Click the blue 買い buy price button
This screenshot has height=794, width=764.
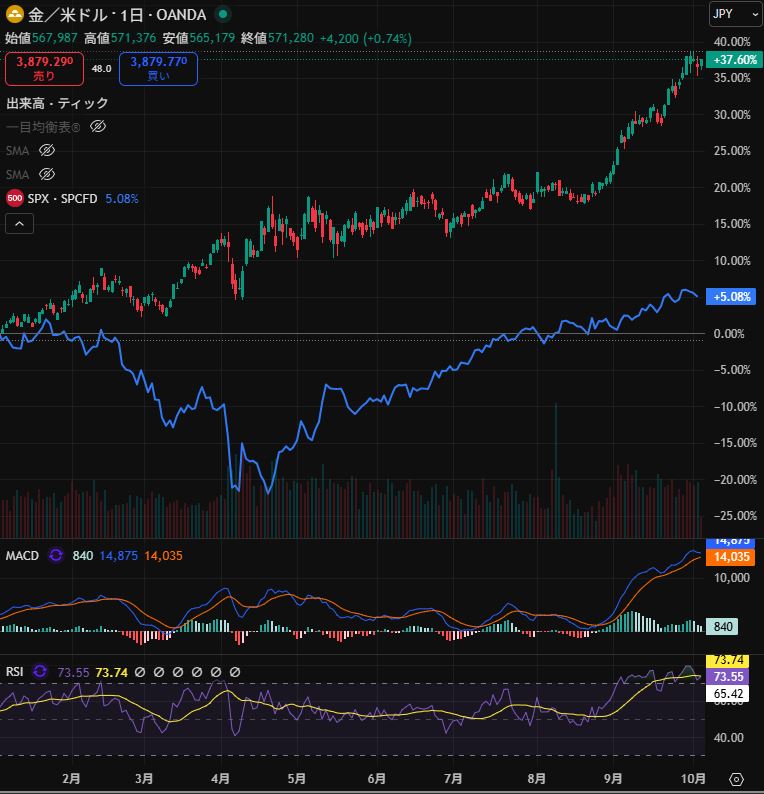158,68
